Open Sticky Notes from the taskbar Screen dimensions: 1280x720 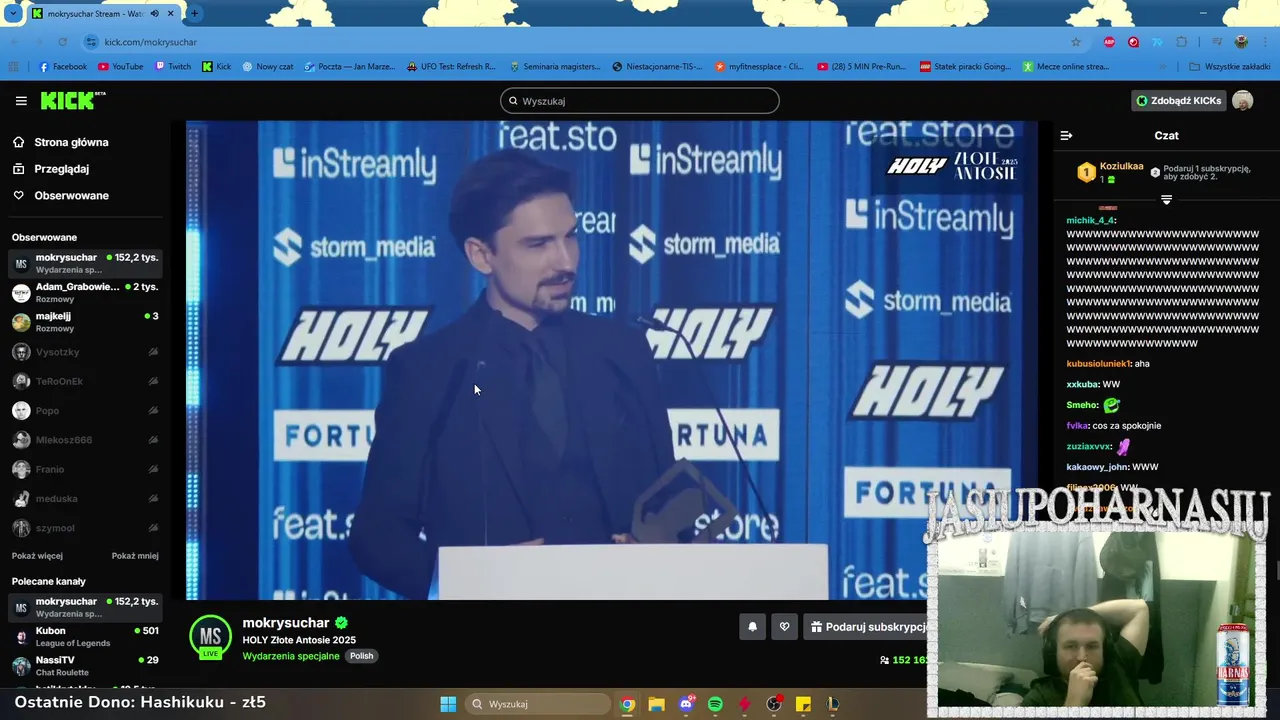[803, 704]
